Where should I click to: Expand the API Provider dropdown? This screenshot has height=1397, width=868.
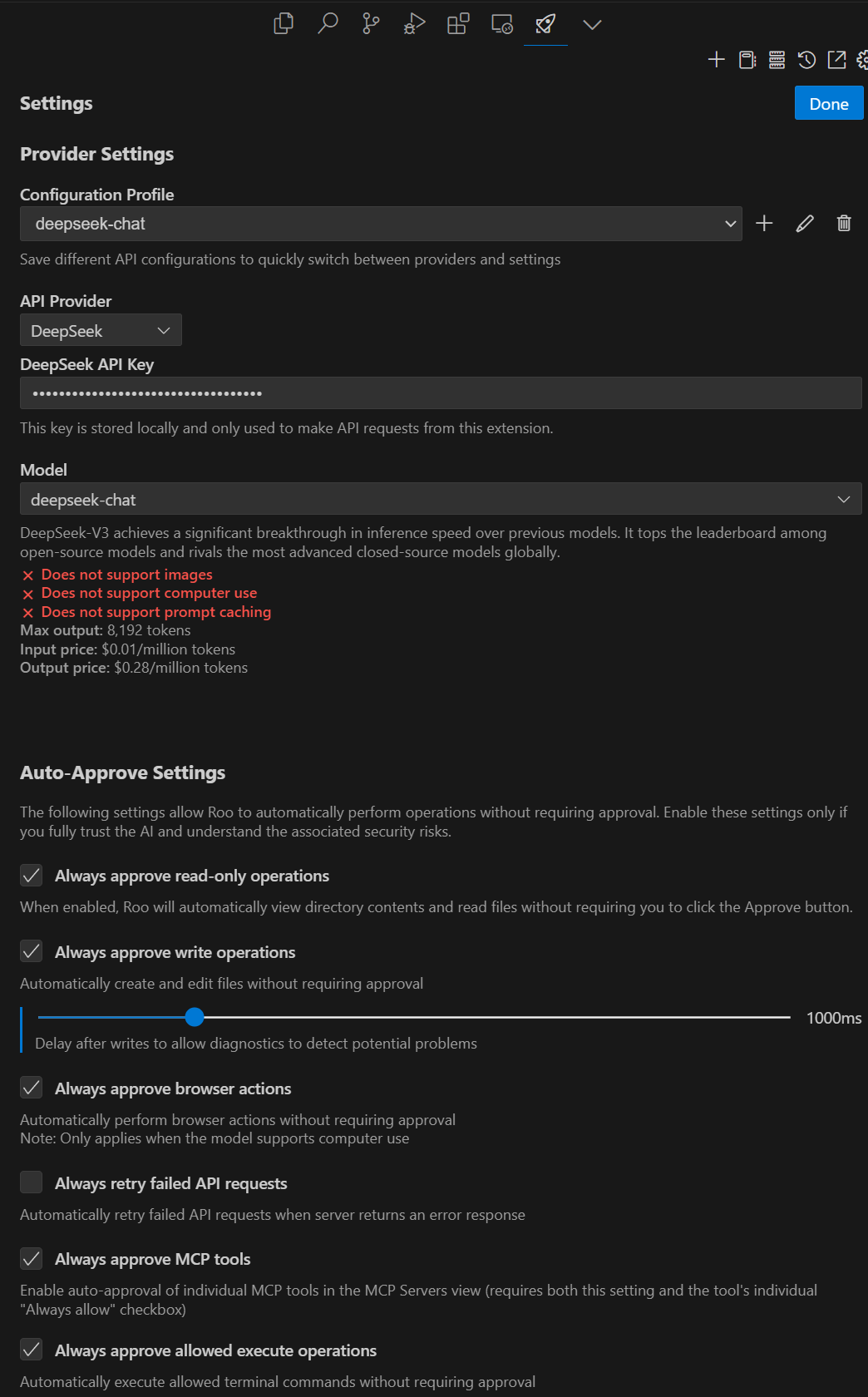click(x=101, y=331)
